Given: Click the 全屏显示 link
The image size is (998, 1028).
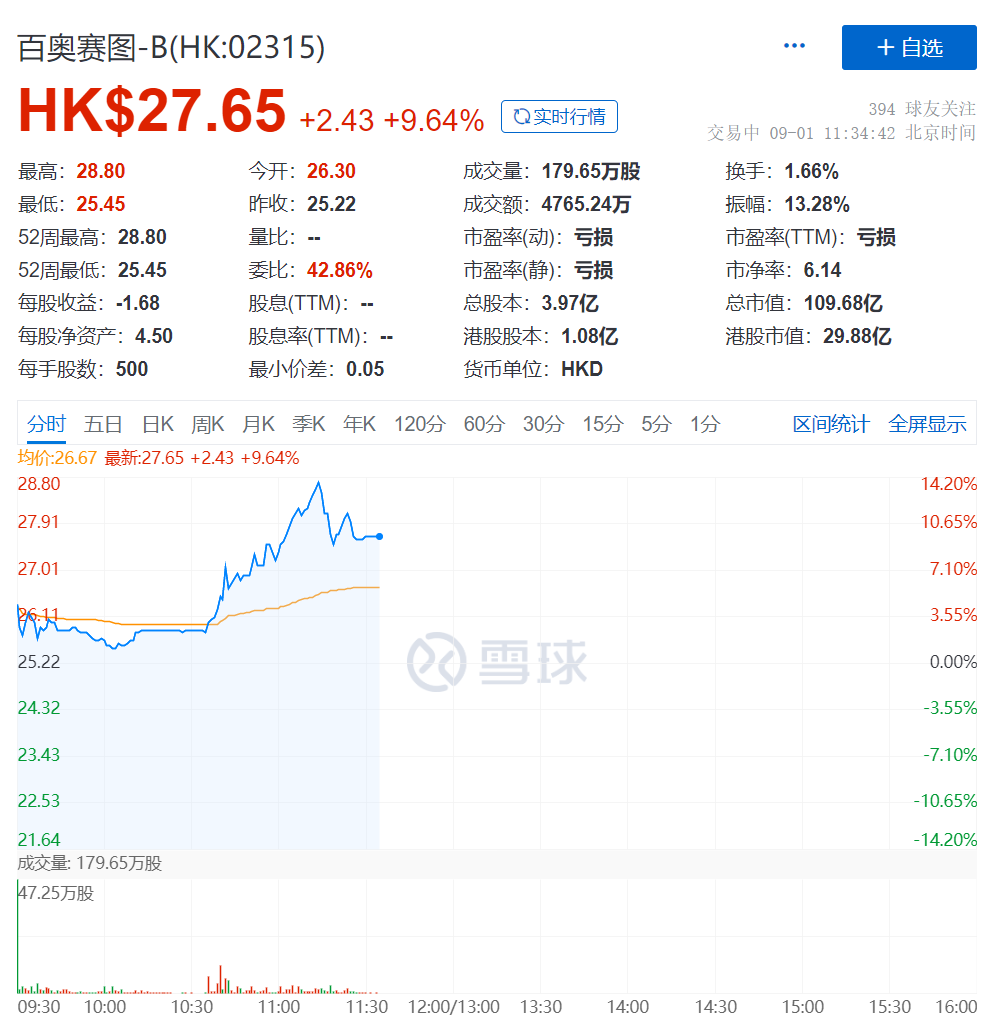Looking at the screenshot, I should (927, 424).
